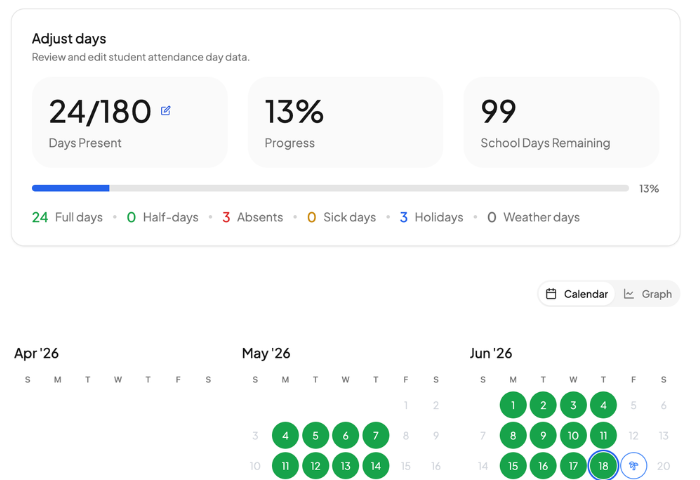Select May 11 green day

click(285, 466)
